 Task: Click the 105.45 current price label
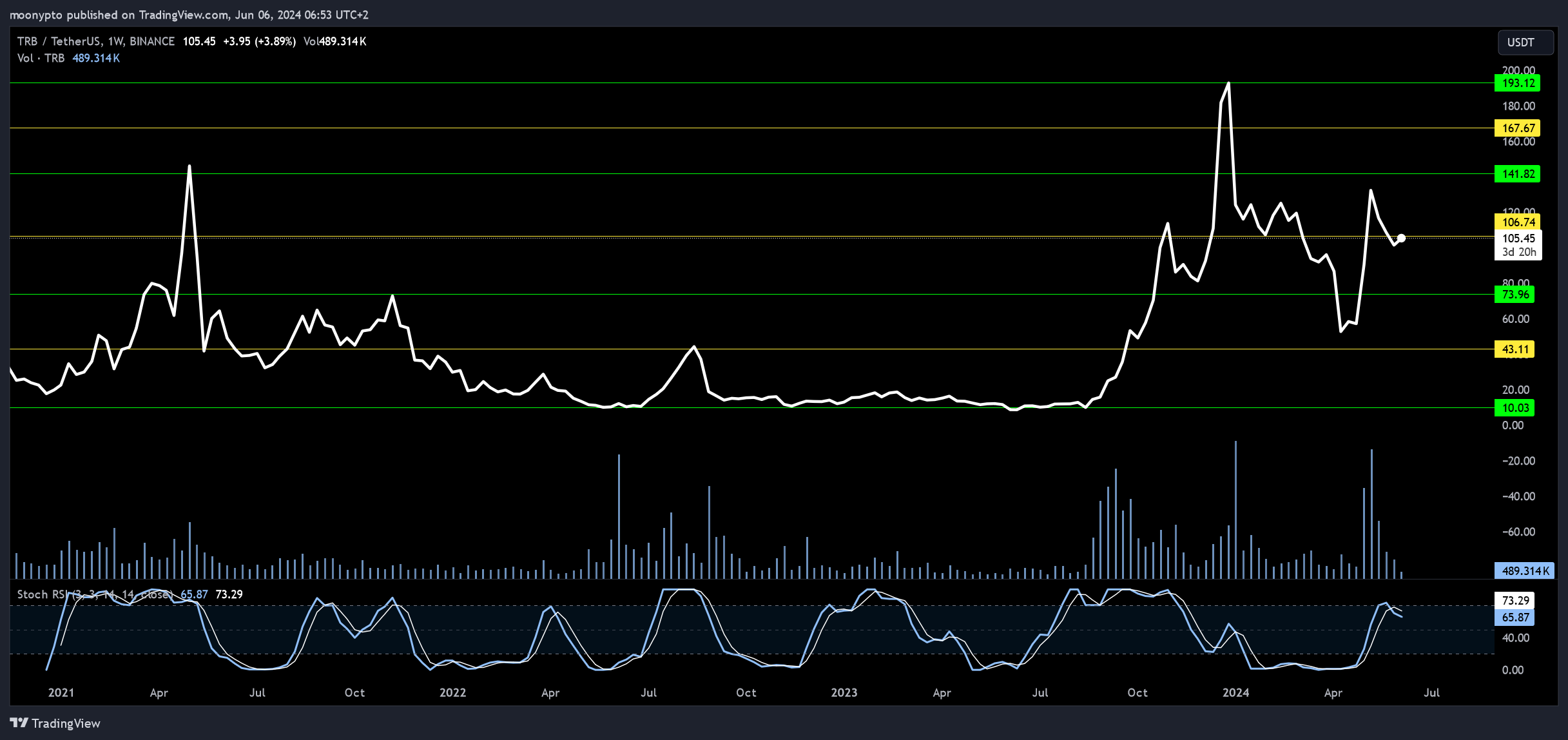(1518, 239)
